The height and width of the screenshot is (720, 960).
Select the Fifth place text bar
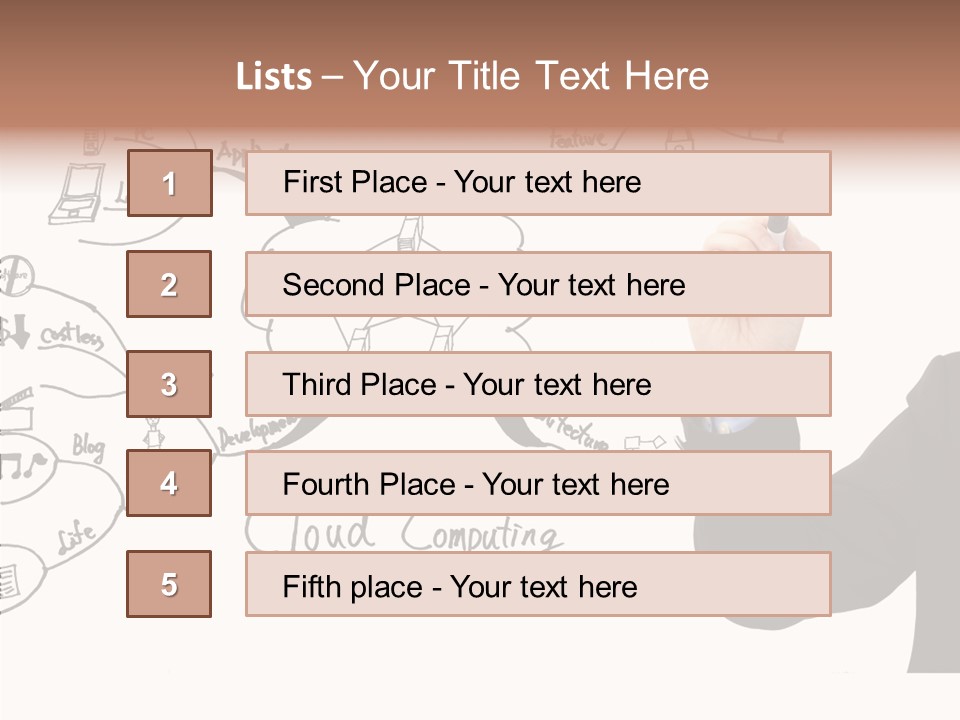538,584
